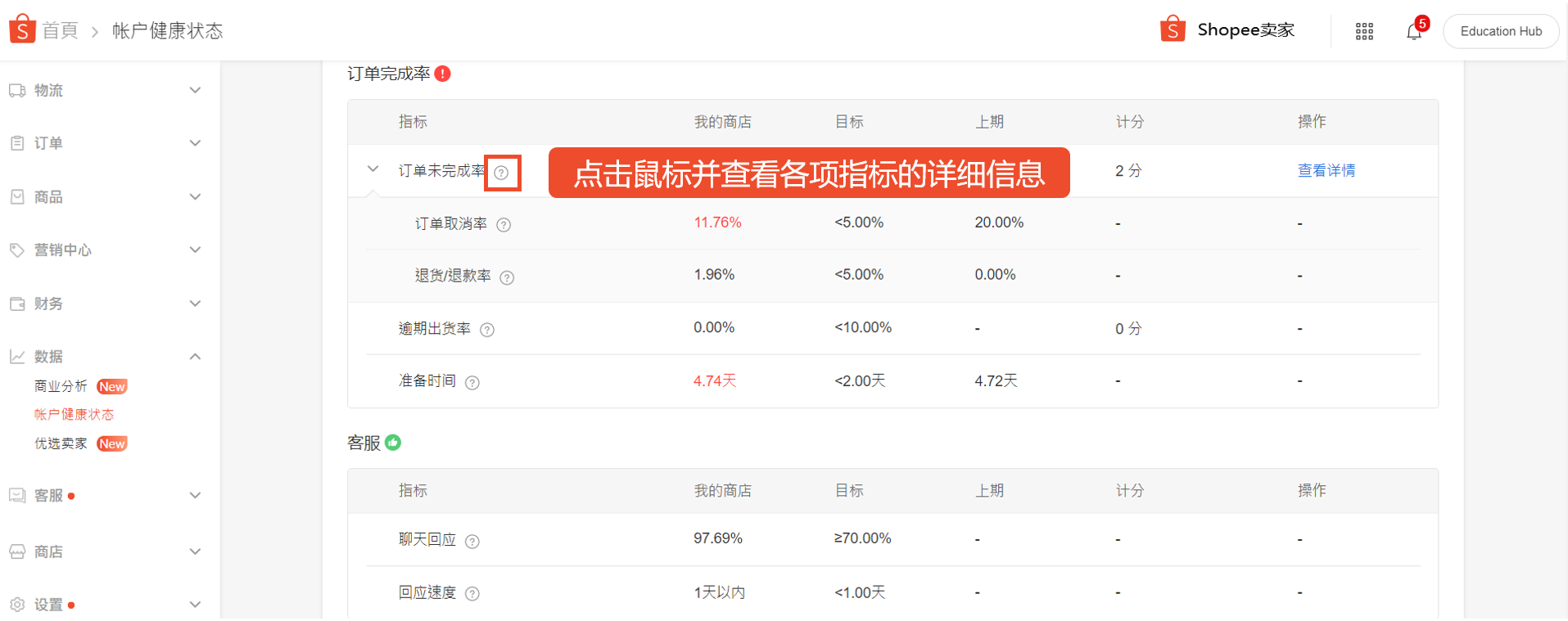
Task: Expand the 商店 sidebar menu chevron
Action: point(195,551)
